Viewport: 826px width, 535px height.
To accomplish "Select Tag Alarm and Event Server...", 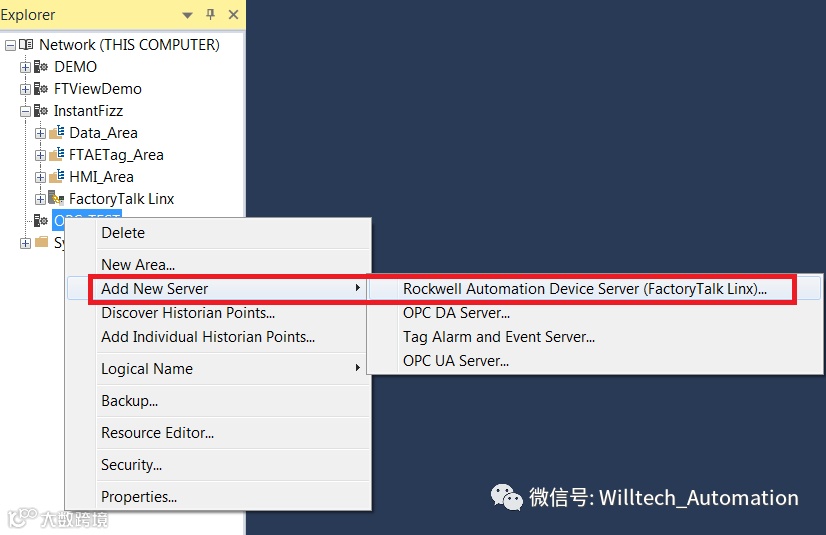I will pyautogui.click(x=595, y=337).
